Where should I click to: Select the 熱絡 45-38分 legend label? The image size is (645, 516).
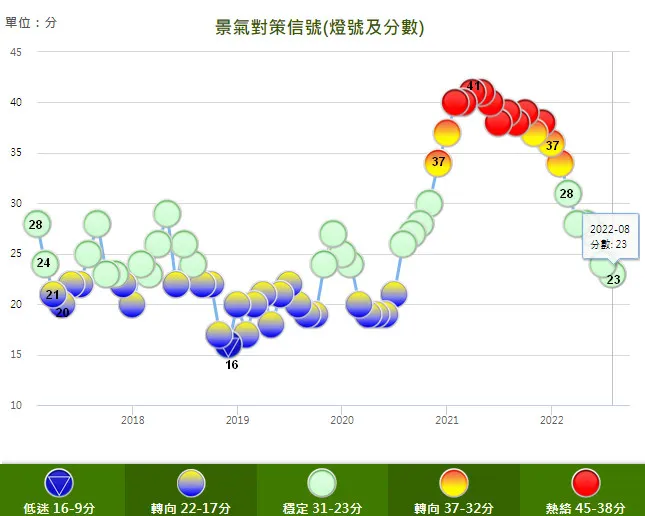coord(585,508)
